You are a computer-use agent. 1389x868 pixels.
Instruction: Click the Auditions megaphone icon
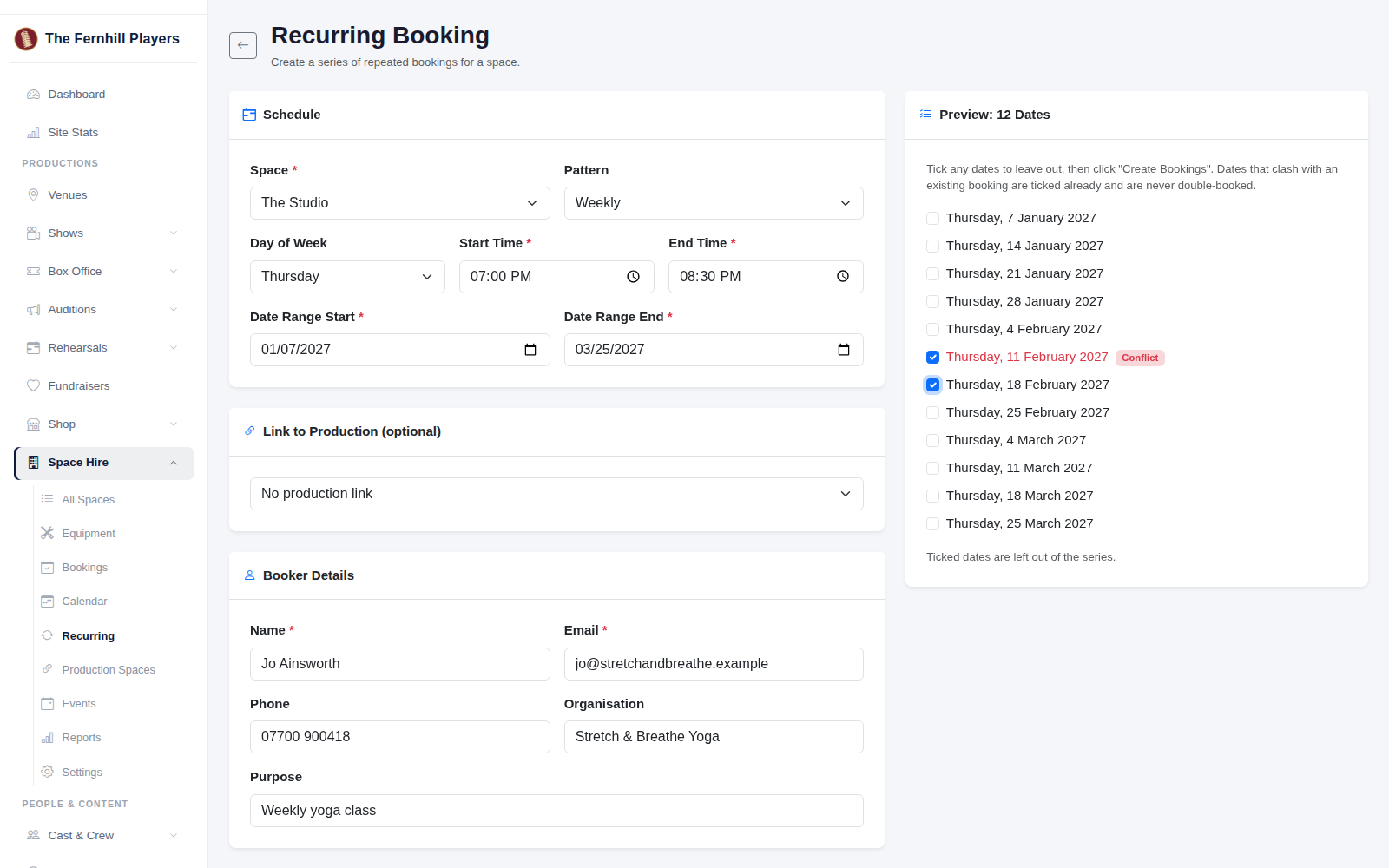click(x=34, y=310)
